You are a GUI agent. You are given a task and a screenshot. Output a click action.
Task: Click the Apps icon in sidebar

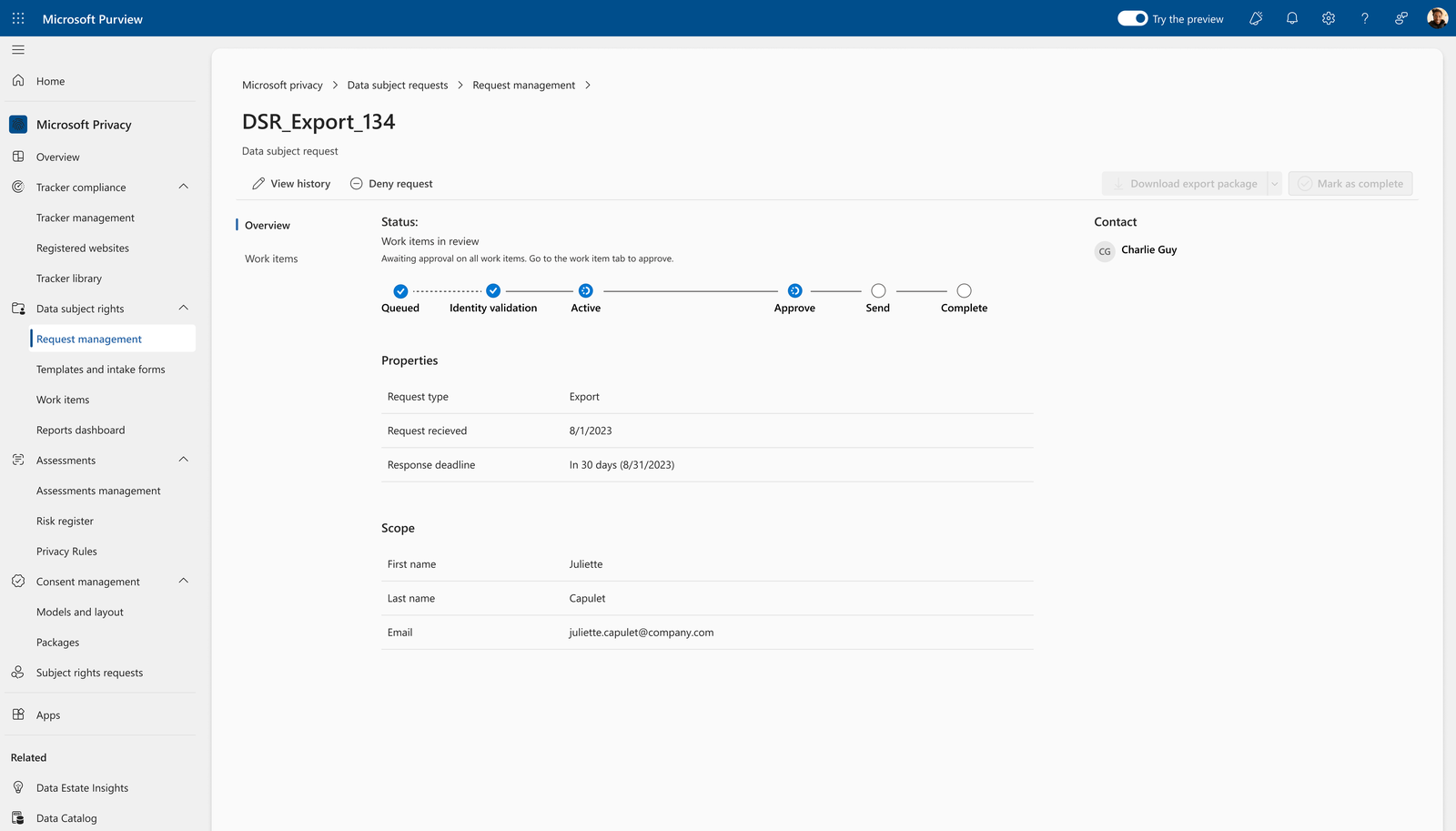[18, 714]
